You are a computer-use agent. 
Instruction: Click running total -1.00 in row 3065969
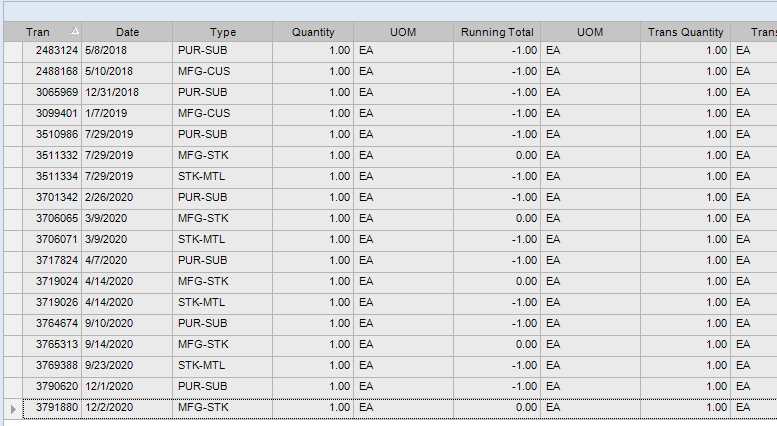524,92
